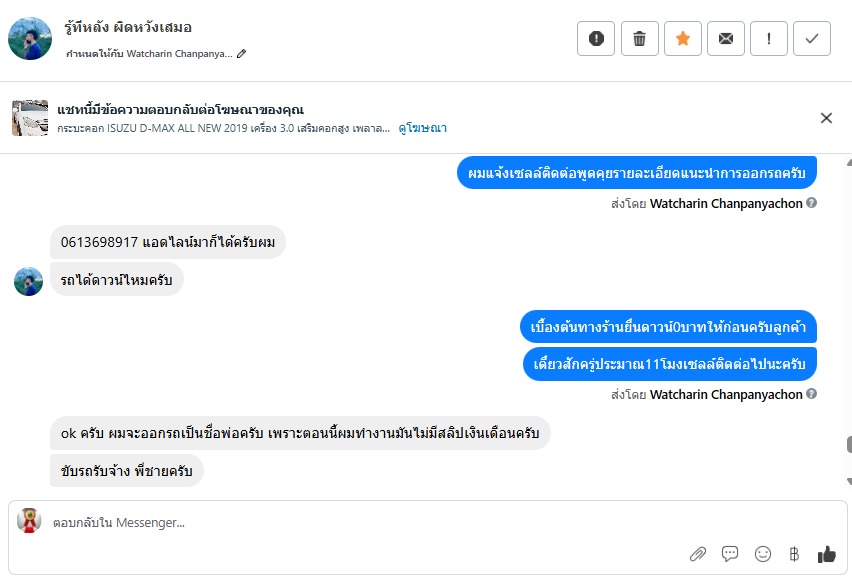Screen dimensions: 852x579
Task: Dismiss the ad reply banner
Action: click(x=826, y=118)
